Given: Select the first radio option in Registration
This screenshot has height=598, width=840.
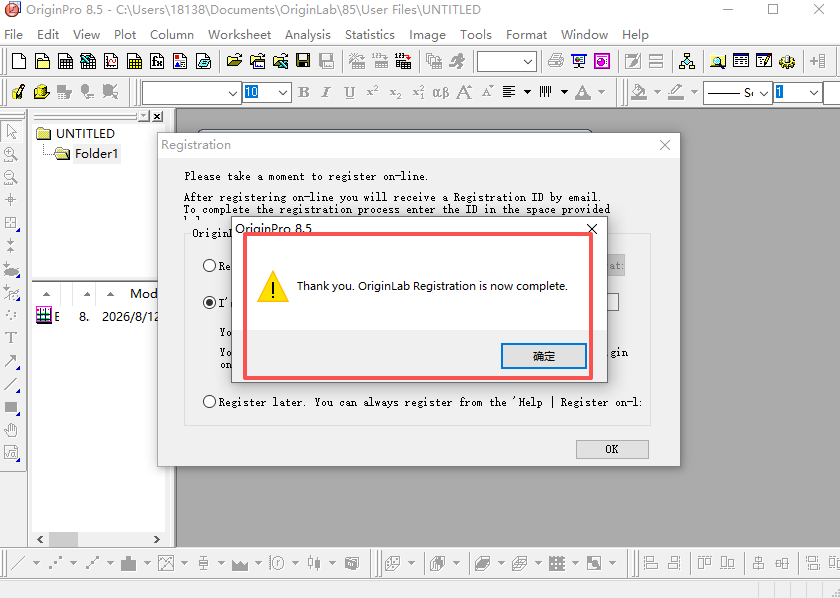Looking at the screenshot, I should pos(209,266).
